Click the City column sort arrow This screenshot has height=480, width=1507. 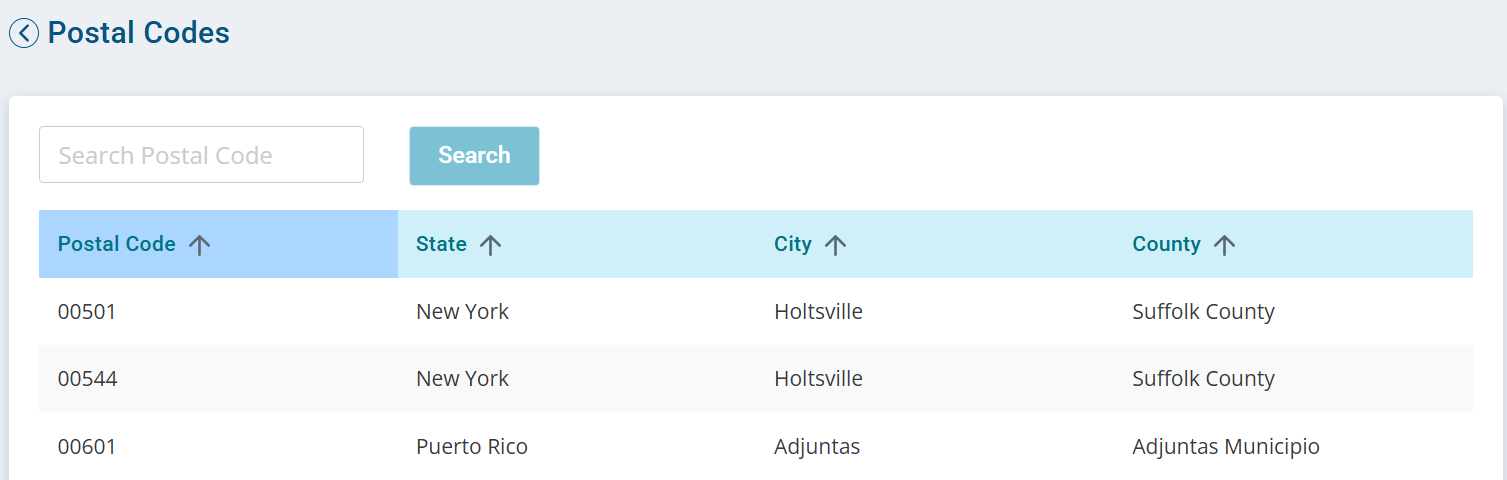tap(836, 245)
